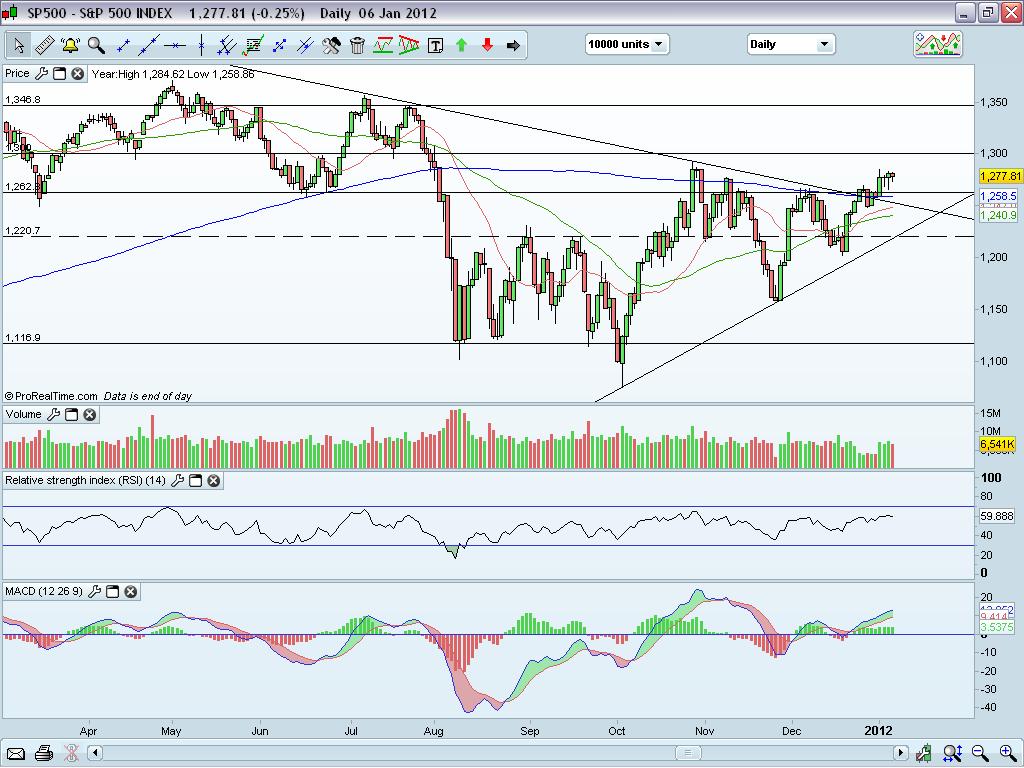Add a red down arrow marker
The height and width of the screenshot is (768, 1024).
coord(487,45)
